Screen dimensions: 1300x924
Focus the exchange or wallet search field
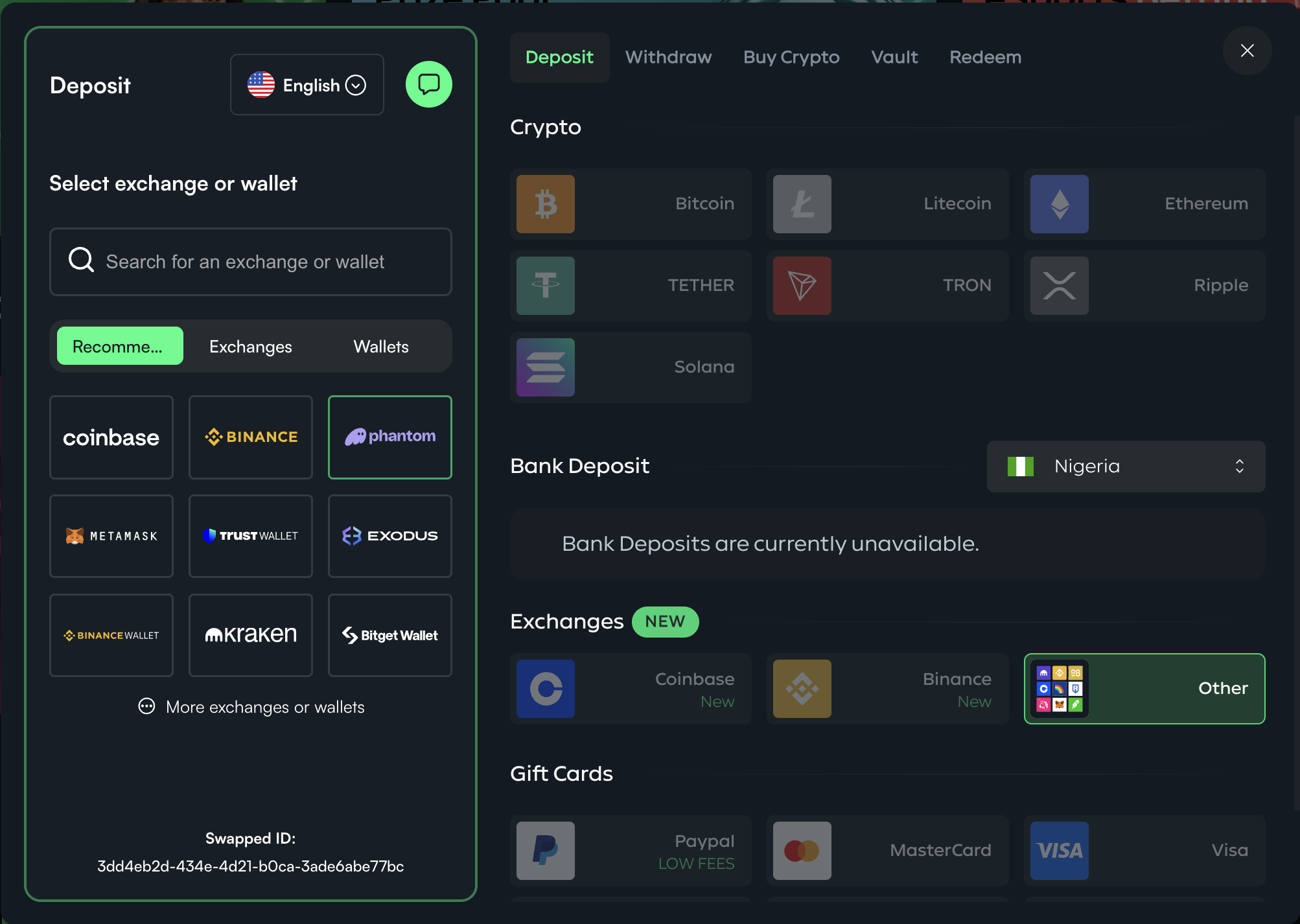tap(251, 262)
